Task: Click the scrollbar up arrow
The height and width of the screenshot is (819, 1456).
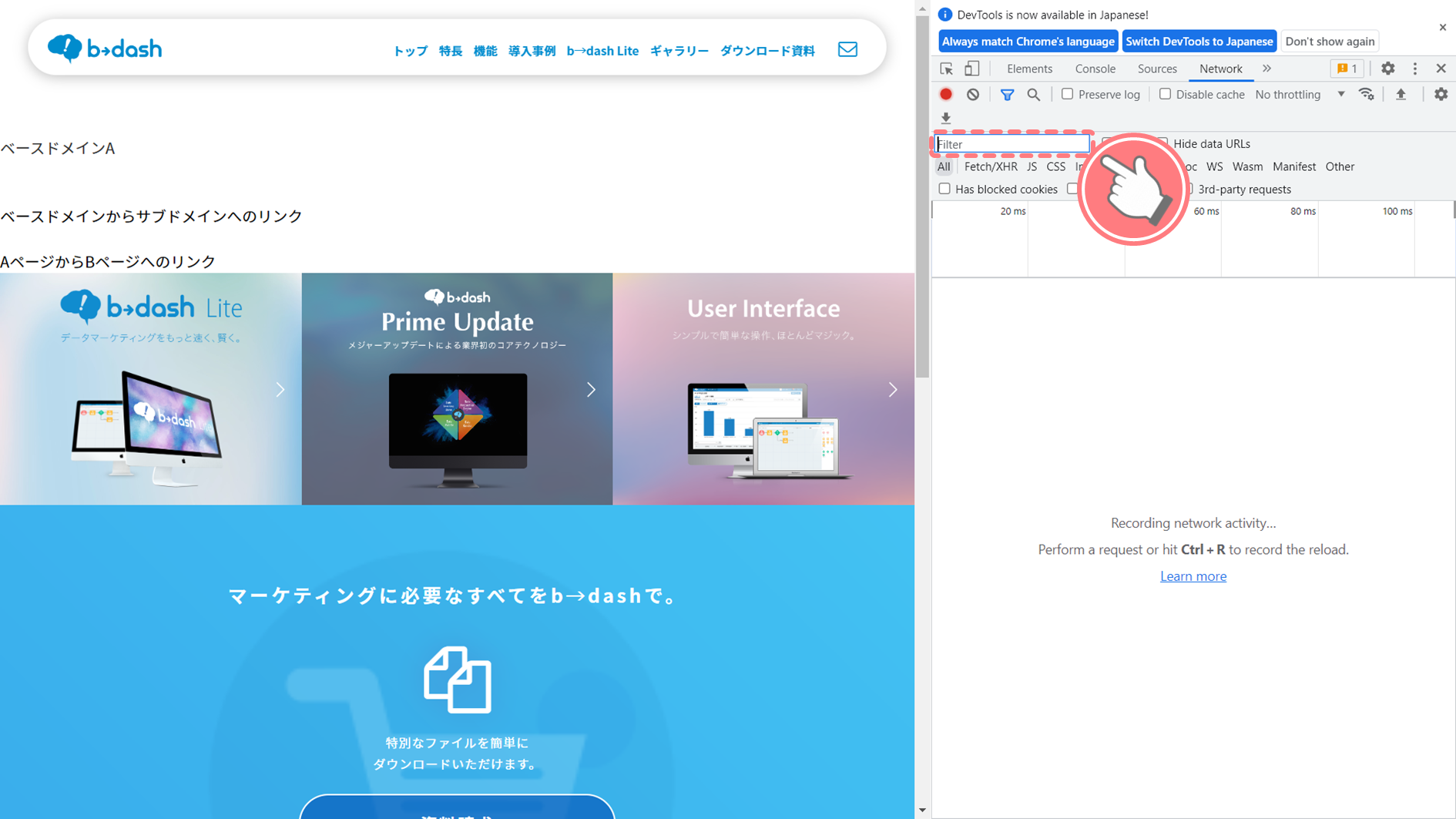Action: [922, 8]
